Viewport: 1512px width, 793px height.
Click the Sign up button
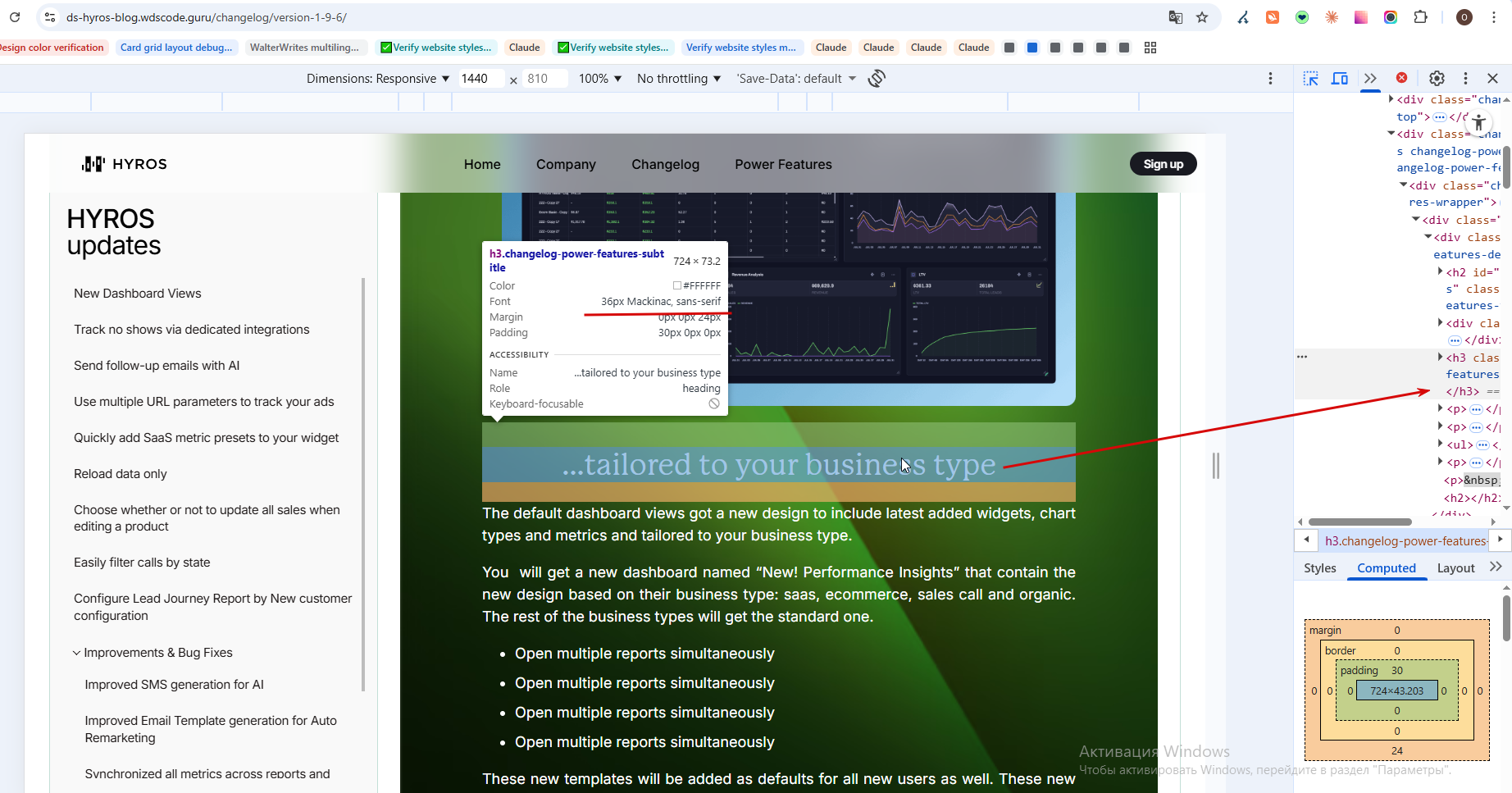coord(1164,164)
